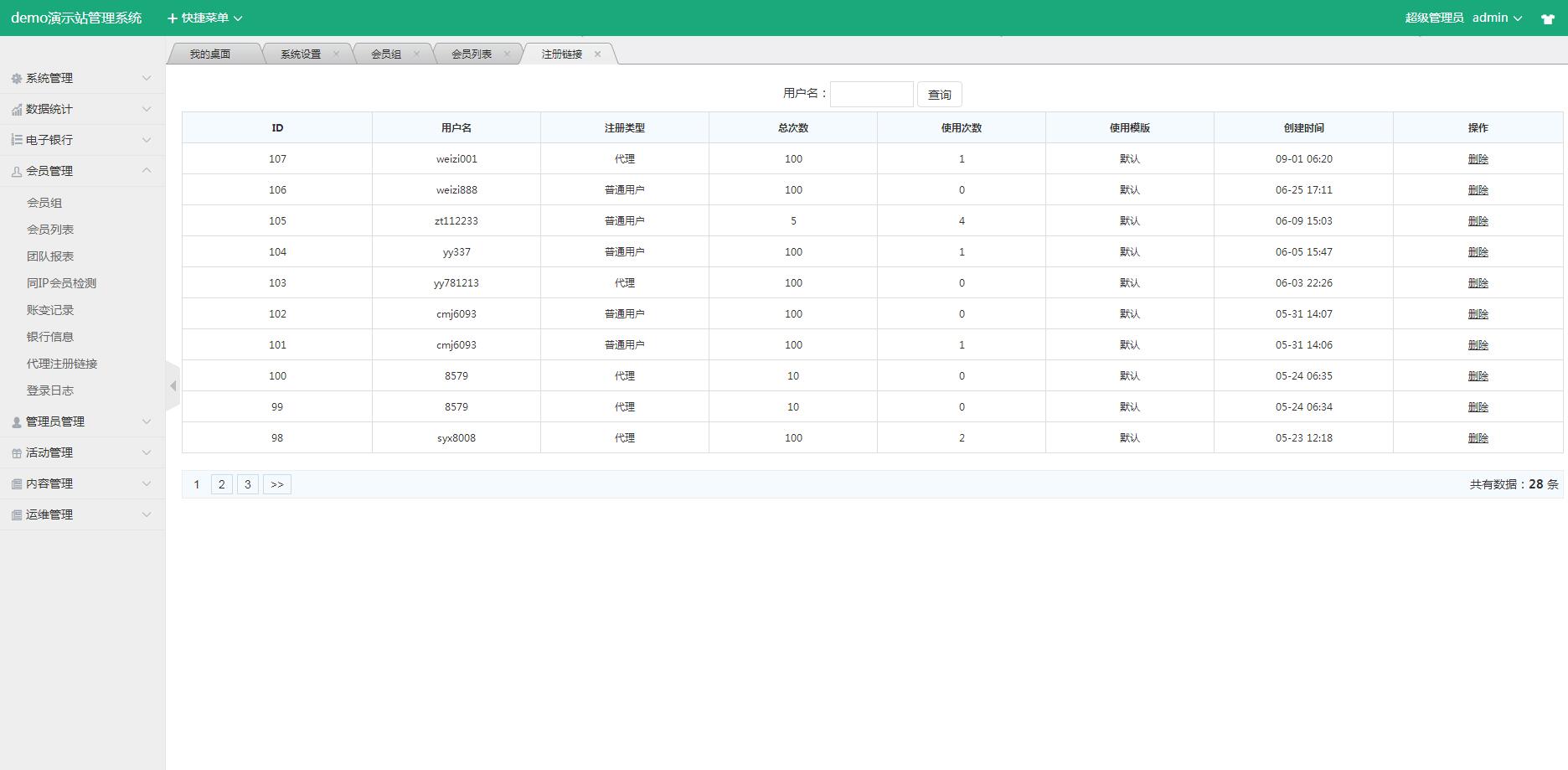1568x770 pixels.
Task: Collapse the 会员管理 menu chevron
Action: (147, 170)
